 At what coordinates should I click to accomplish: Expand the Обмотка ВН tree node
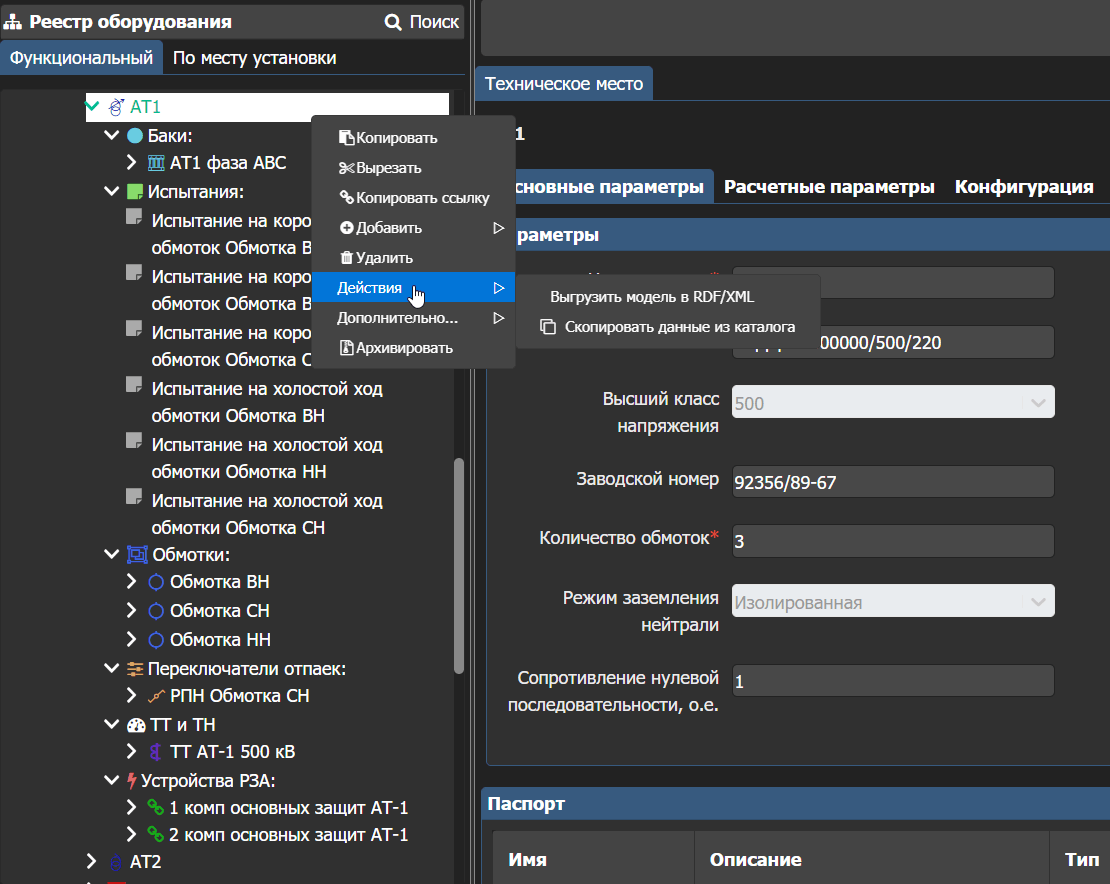[131, 582]
